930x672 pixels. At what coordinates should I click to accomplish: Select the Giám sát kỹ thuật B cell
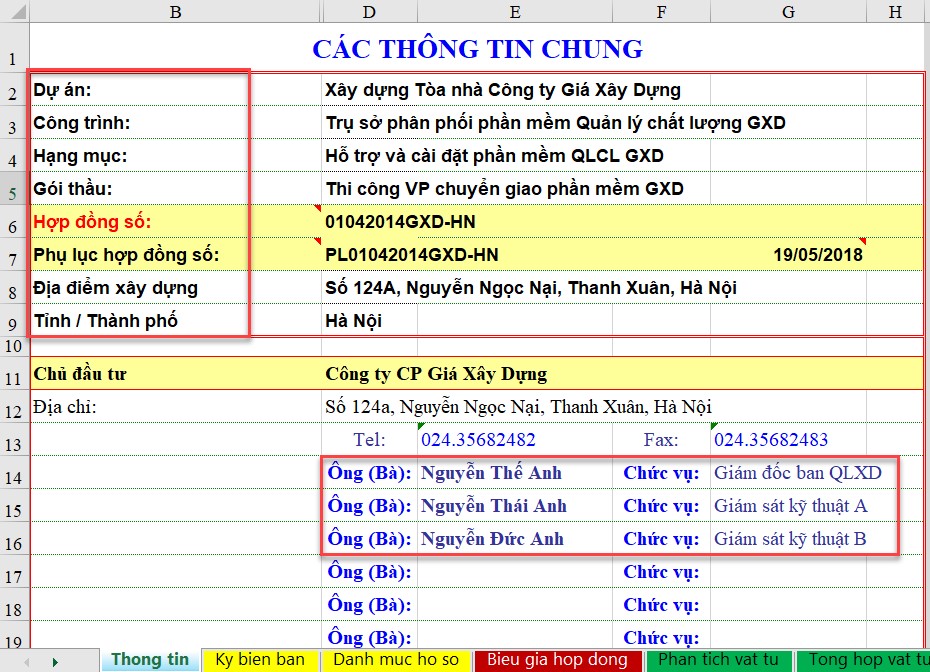point(790,539)
